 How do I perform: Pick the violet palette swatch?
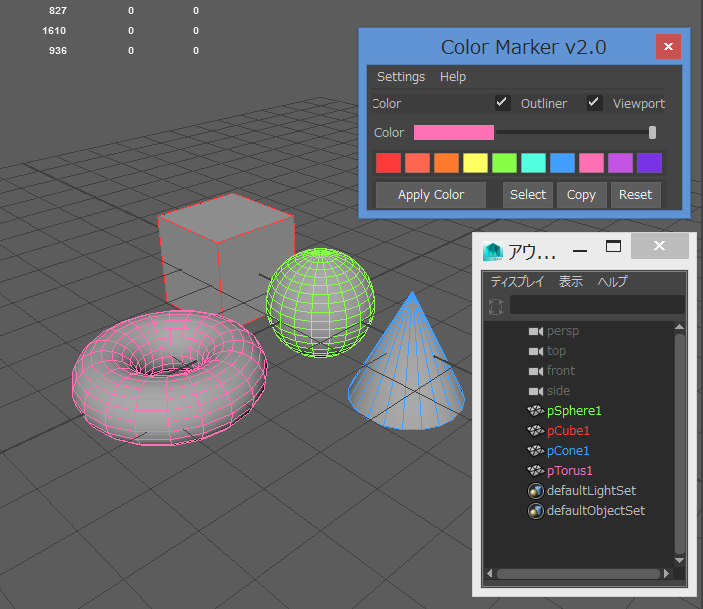pos(621,163)
